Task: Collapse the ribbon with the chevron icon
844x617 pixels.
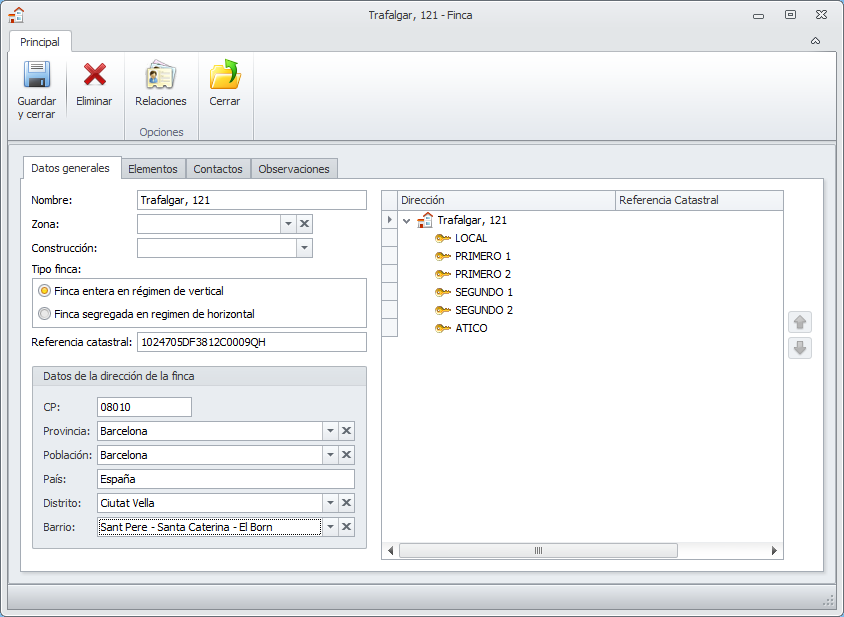Action: click(815, 41)
